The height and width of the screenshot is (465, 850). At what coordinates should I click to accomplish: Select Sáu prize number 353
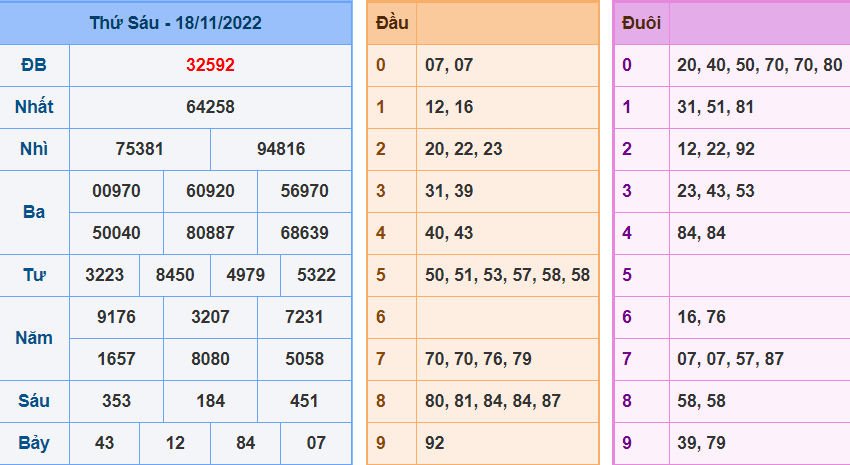pyautogui.click(x=116, y=401)
